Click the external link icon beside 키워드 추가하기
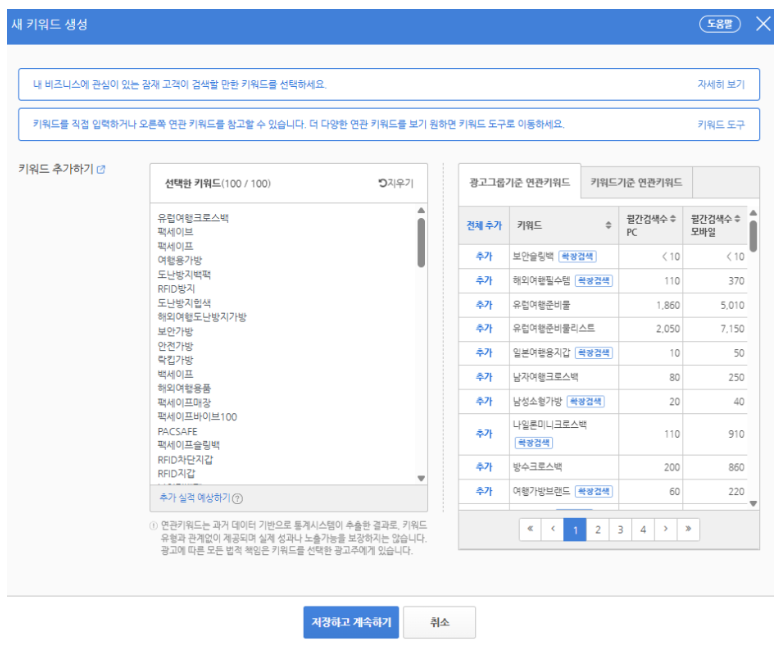The width and height of the screenshot is (782, 647). (x=101, y=170)
